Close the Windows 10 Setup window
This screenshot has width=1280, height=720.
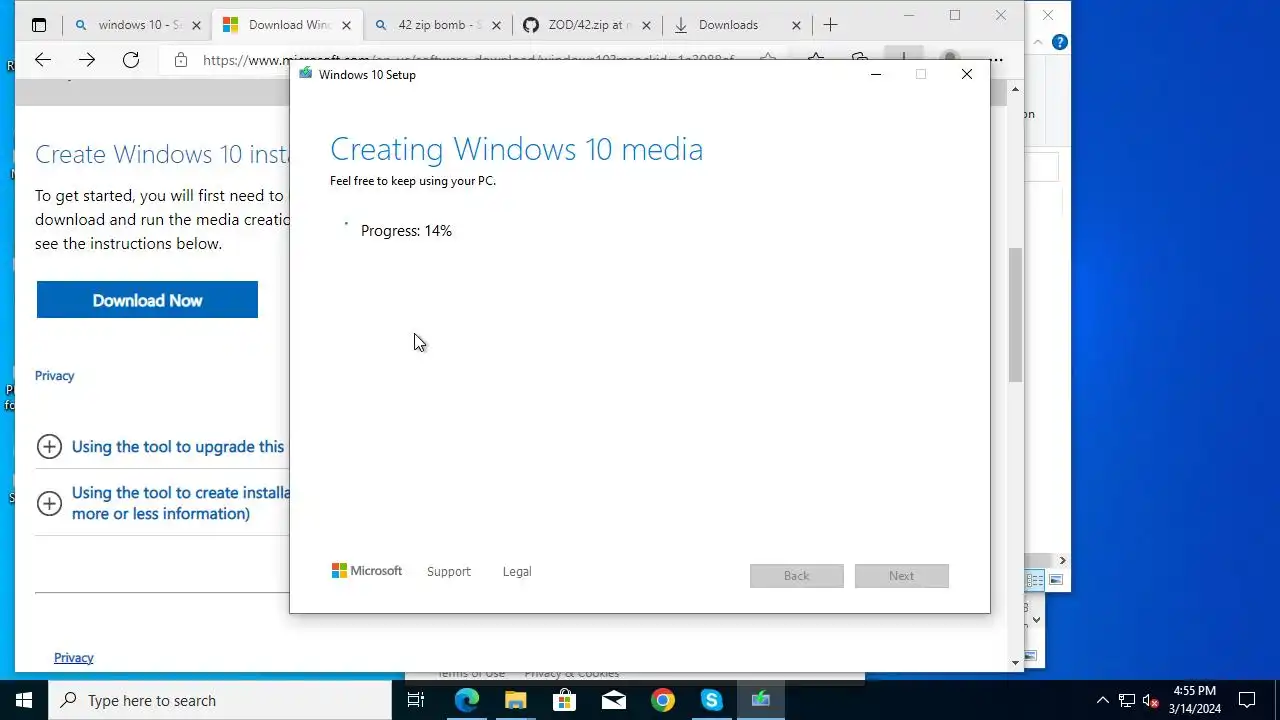[967, 74]
